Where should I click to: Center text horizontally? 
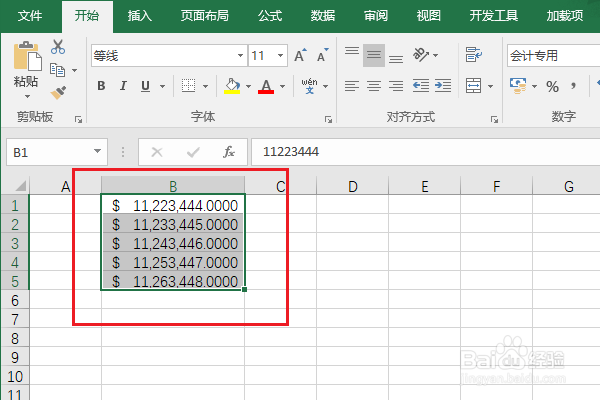pos(374,86)
